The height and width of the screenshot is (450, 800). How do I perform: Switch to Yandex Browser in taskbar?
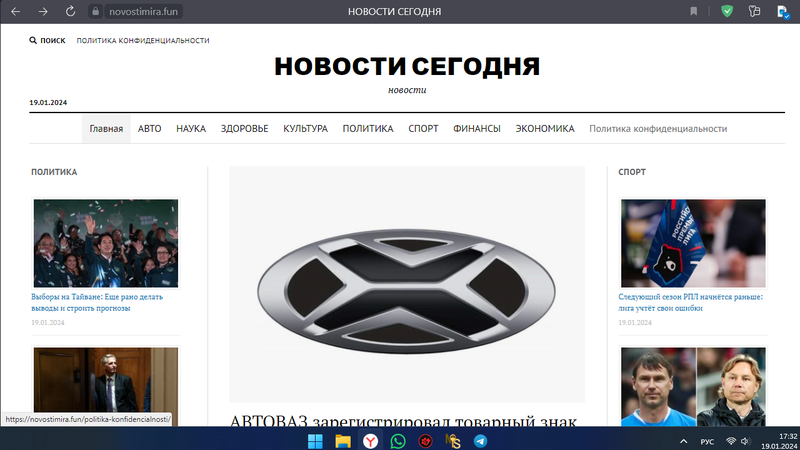(370, 441)
